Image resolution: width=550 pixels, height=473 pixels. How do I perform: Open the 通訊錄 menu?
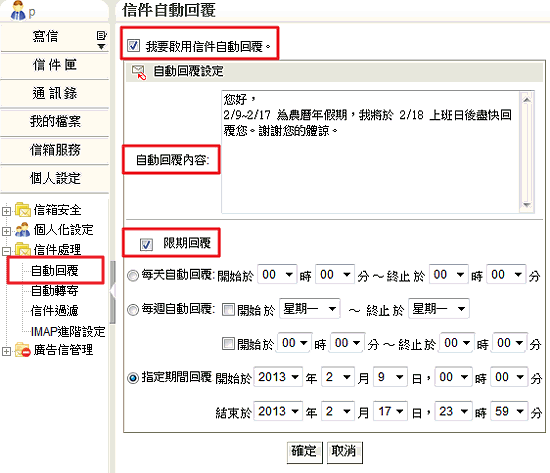click(55, 94)
